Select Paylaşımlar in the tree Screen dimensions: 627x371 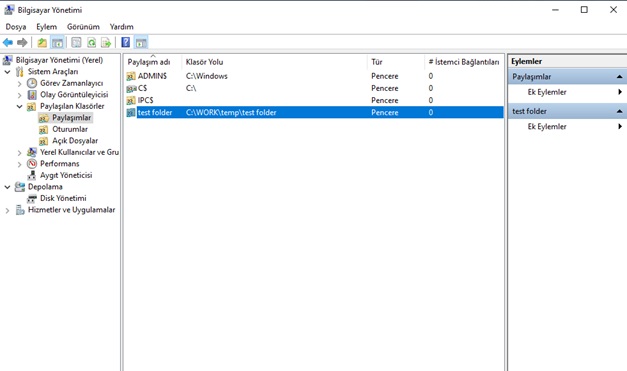click(x=71, y=118)
